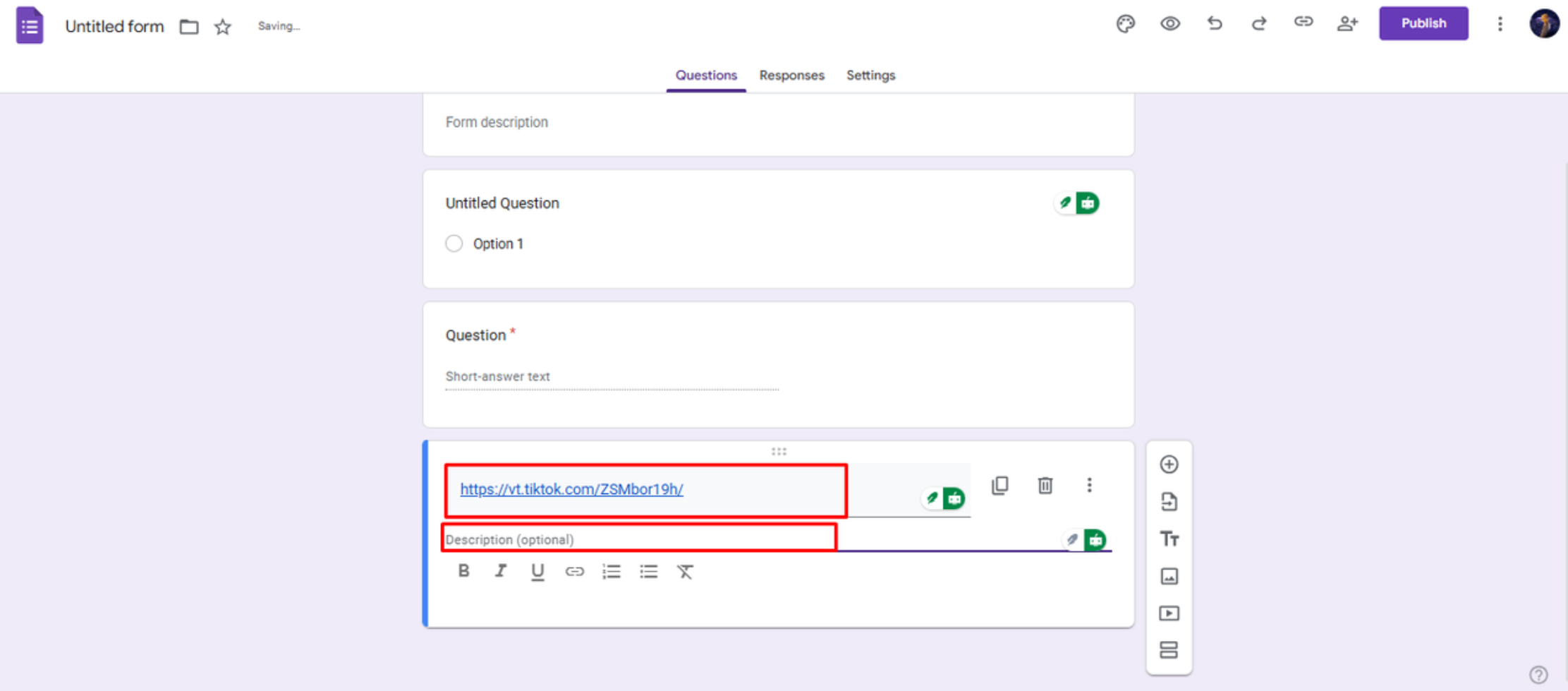
Task: Duplicate the TikTok link question
Action: 1000,486
